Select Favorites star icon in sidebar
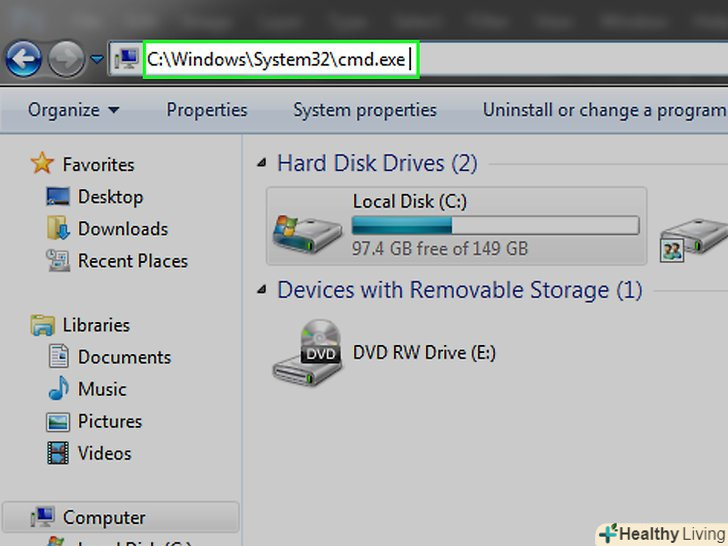 (42, 164)
